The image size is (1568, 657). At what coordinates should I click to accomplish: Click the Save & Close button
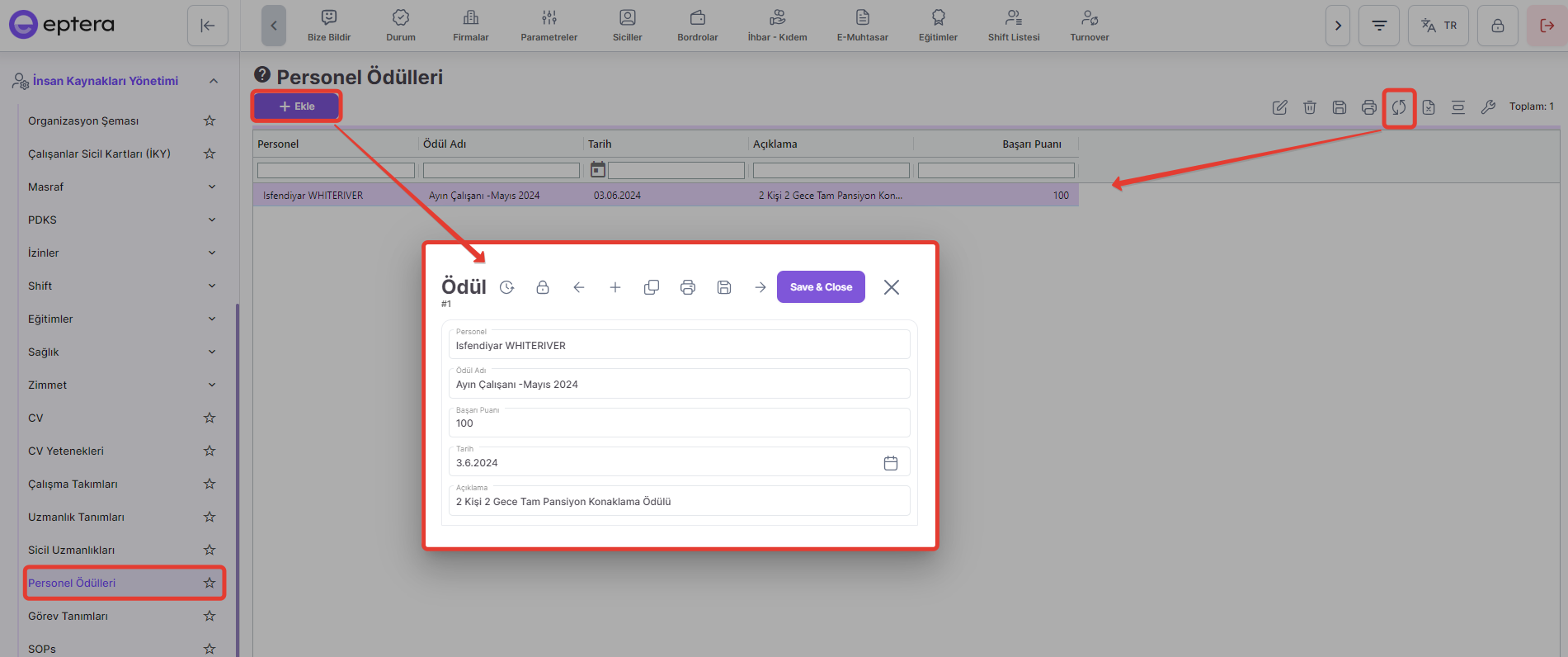821,287
